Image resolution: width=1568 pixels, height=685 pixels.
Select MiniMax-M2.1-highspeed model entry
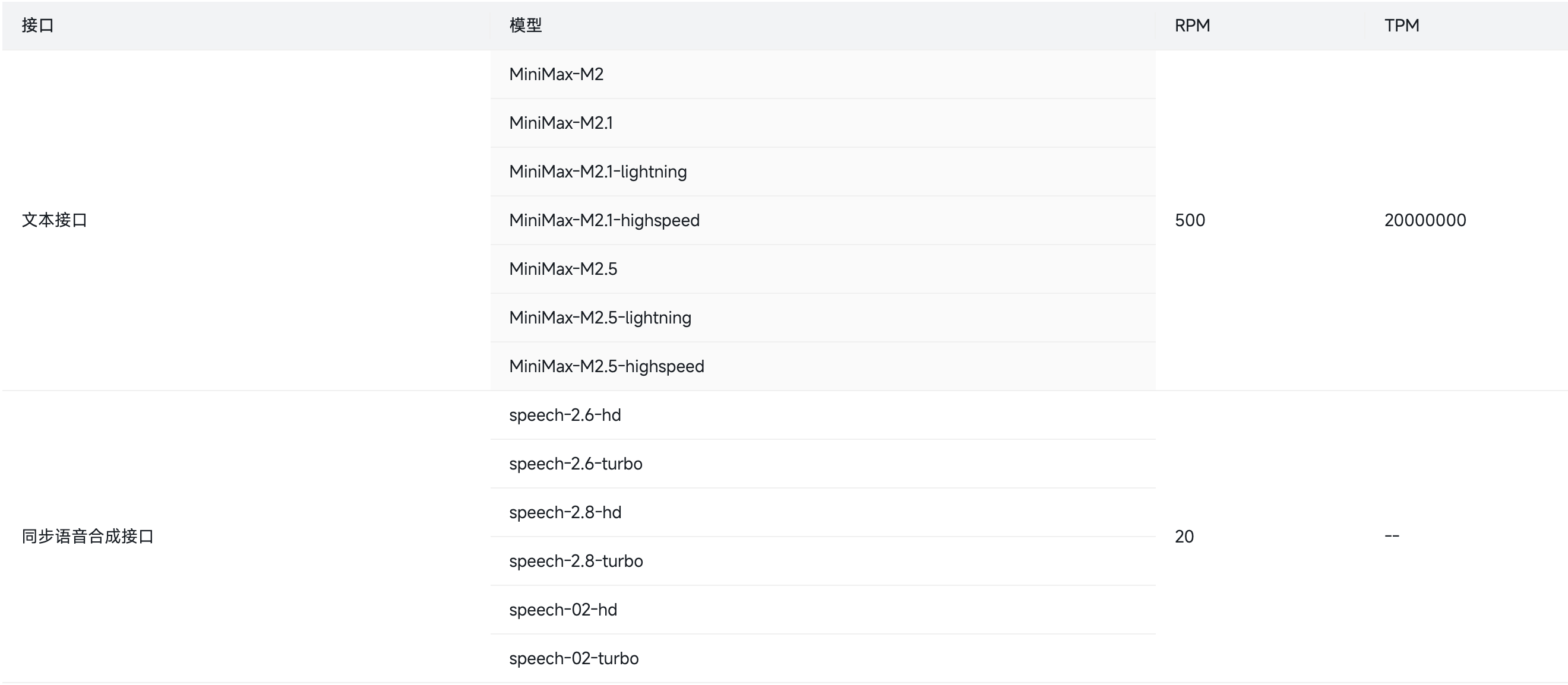823,220
